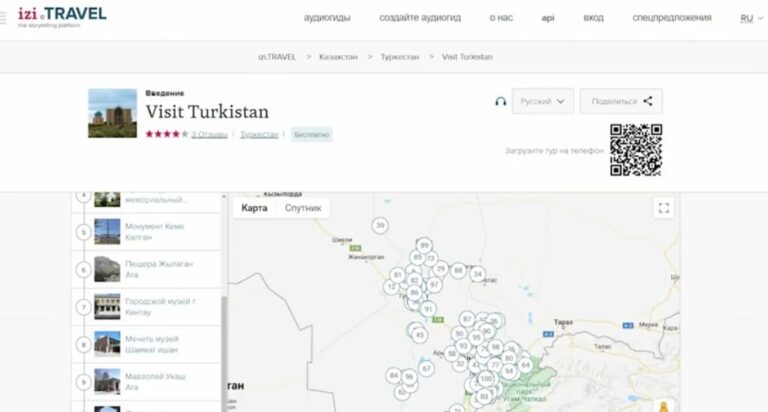This screenshot has height=412, width=768.
Task: Go to Туркестан breadcrumb
Action: tap(400, 57)
